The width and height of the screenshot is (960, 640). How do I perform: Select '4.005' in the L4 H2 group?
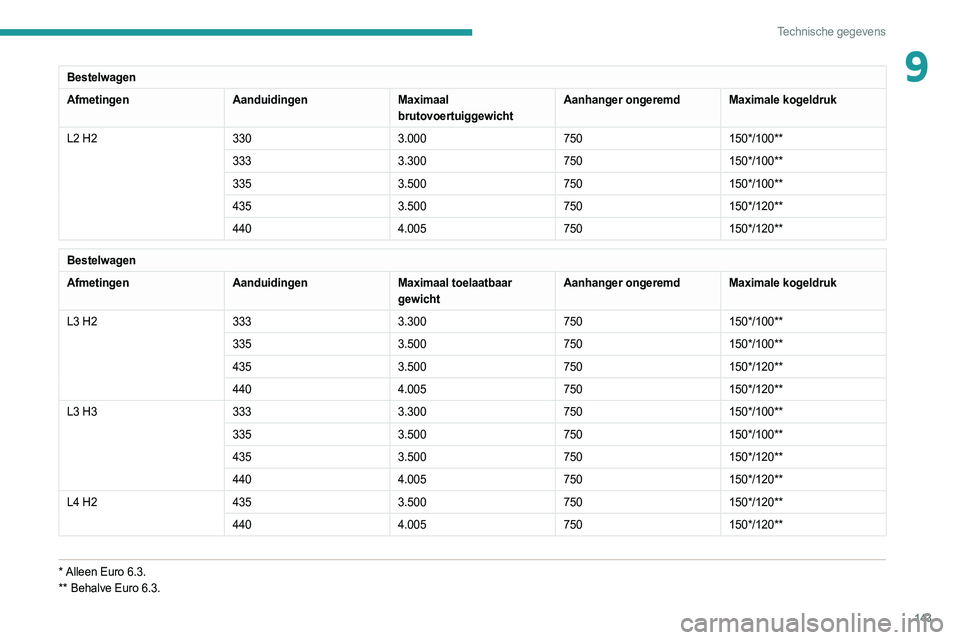[x=412, y=525]
